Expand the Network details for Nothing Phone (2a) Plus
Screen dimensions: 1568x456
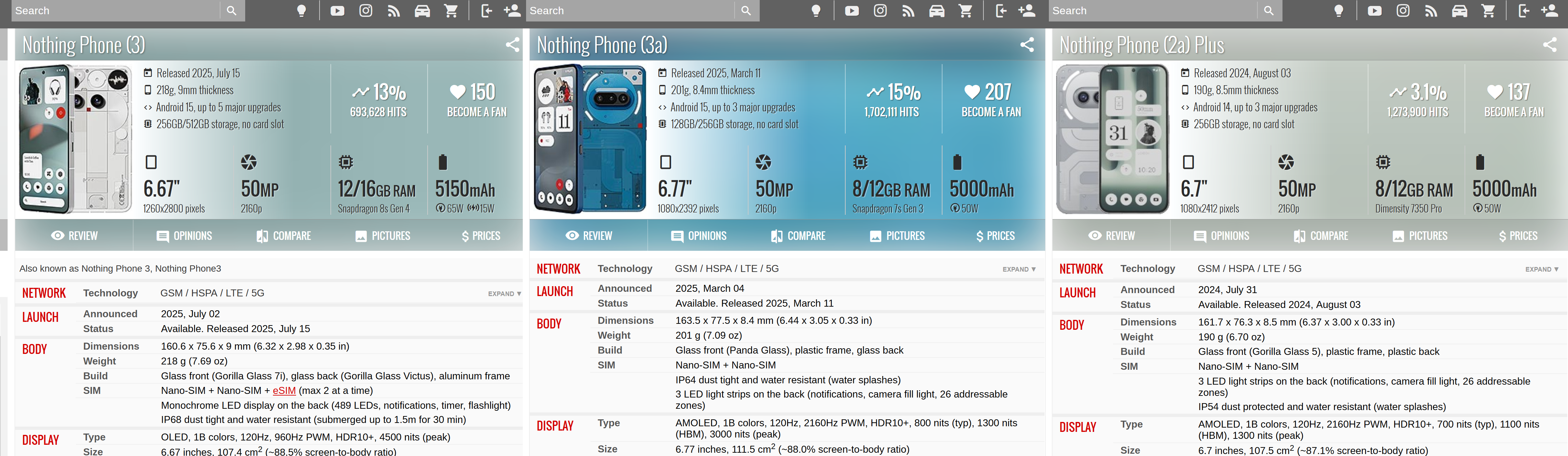click(x=1541, y=269)
